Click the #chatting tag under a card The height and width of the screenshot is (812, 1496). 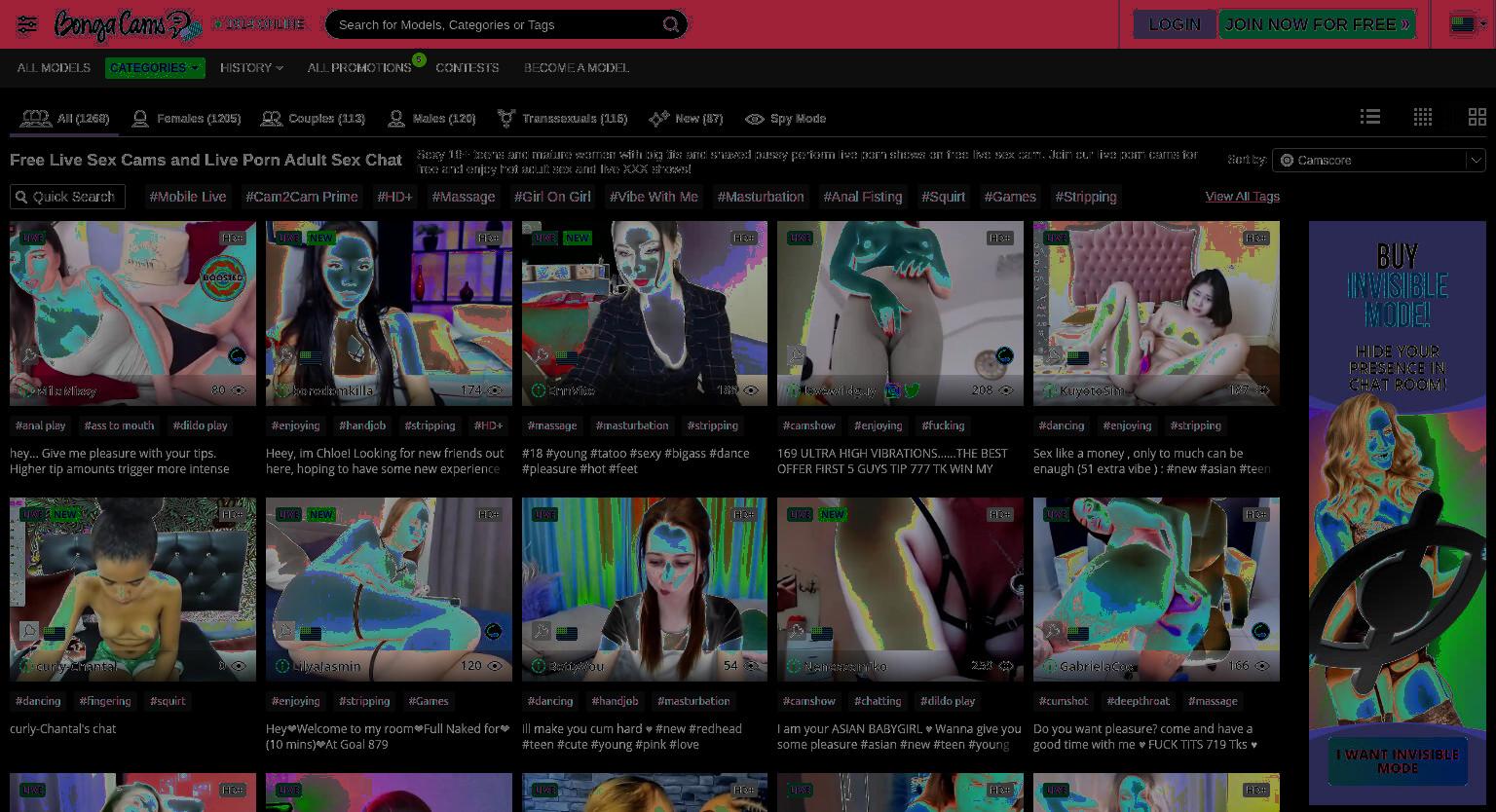click(878, 701)
